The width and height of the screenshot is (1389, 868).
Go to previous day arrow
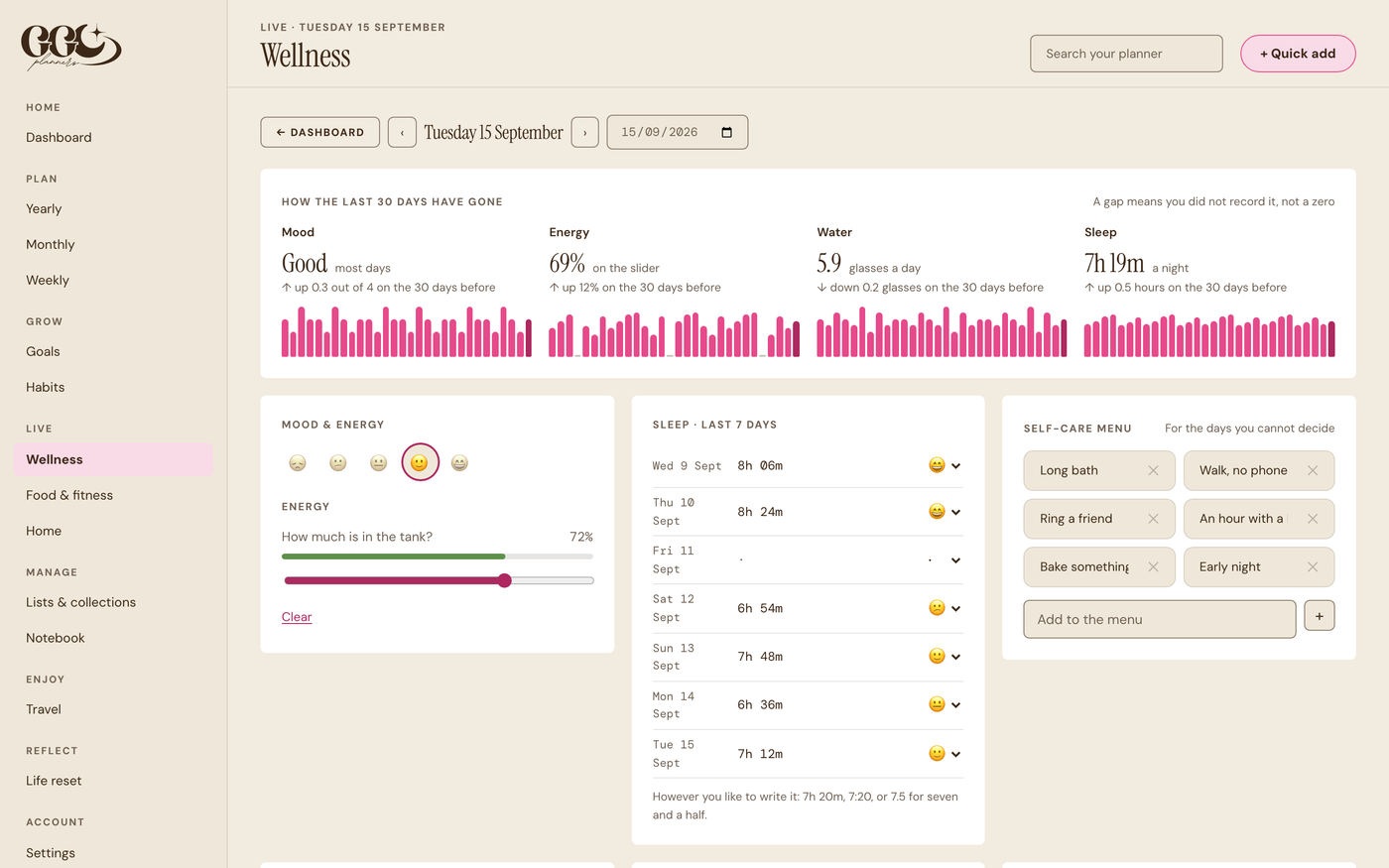[402, 132]
